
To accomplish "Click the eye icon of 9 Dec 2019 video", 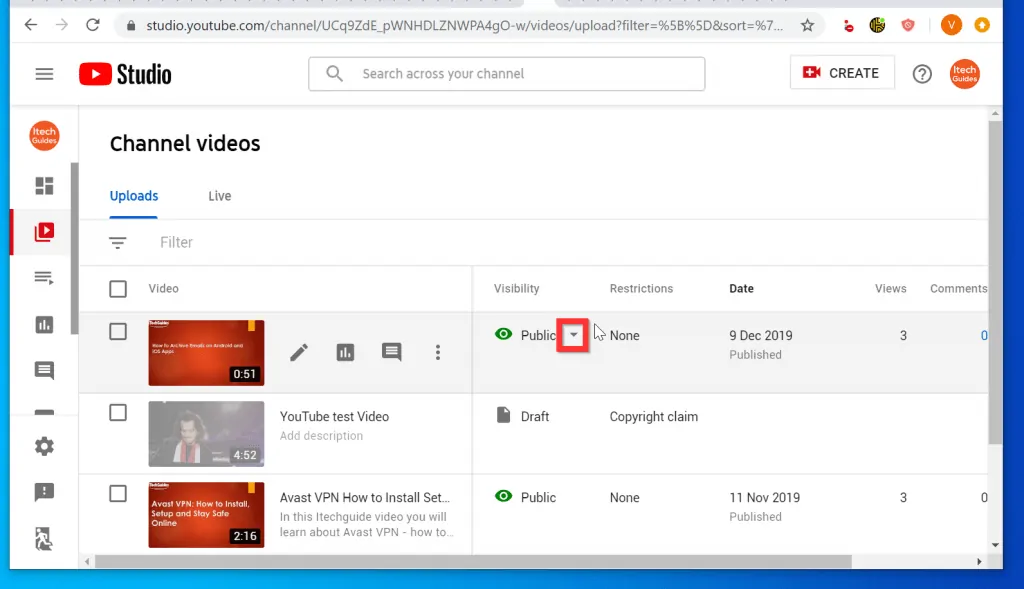I will pos(504,334).
